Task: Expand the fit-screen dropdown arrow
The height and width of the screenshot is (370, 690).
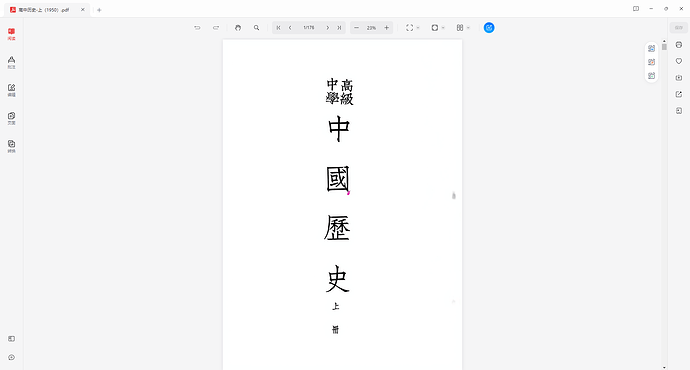Action: [418, 28]
